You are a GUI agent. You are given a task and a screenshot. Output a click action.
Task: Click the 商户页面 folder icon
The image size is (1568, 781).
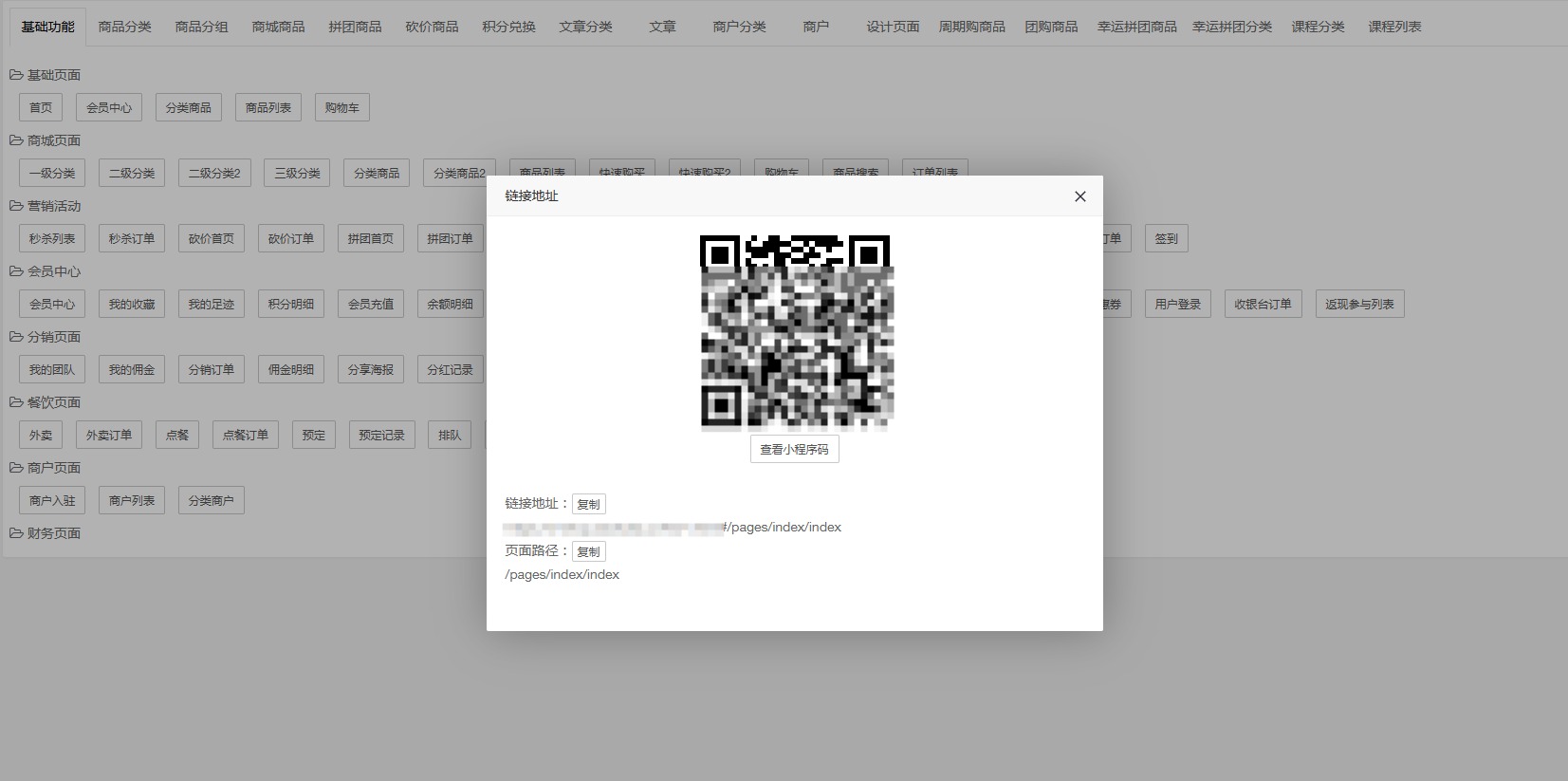[x=16, y=468]
